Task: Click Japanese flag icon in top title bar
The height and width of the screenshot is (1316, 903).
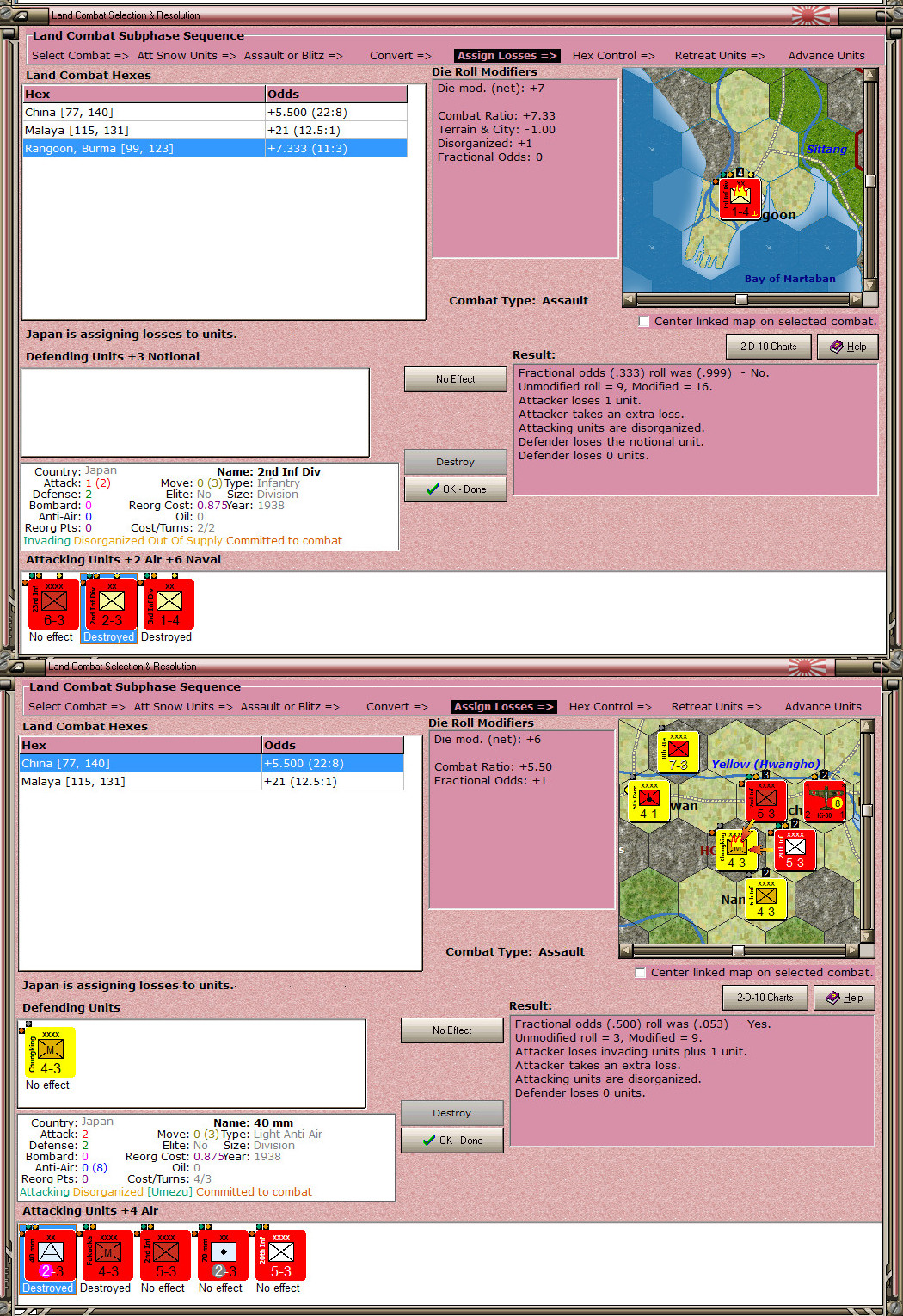Action: [811, 15]
